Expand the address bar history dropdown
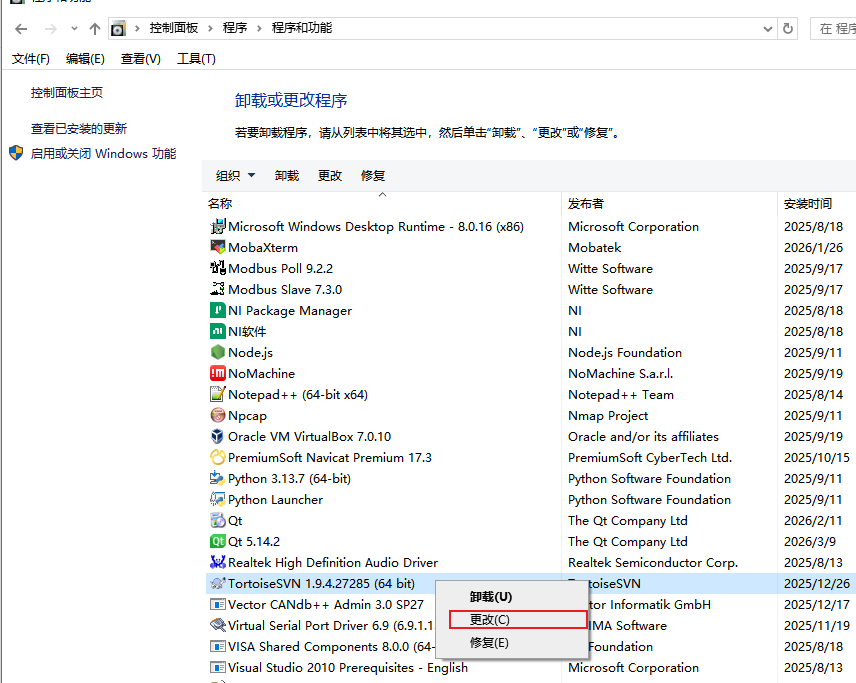Screen dimensions: 856x683 [768, 29]
